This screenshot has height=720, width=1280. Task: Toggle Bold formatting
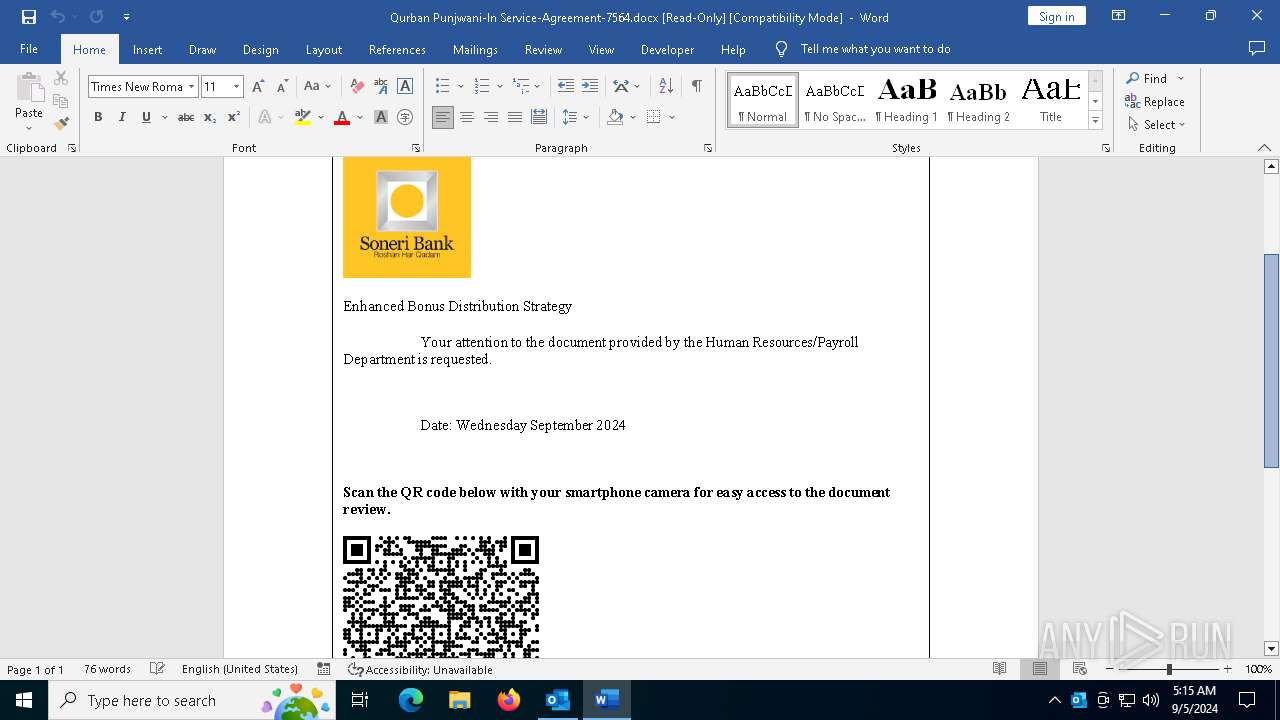click(x=98, y=117)
